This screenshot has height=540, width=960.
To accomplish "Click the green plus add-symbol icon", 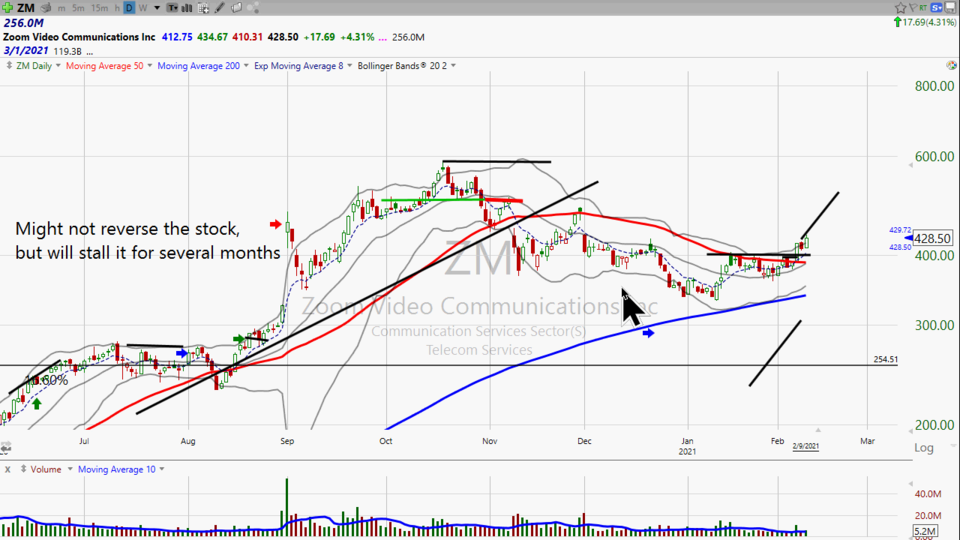I will [7, 7].
